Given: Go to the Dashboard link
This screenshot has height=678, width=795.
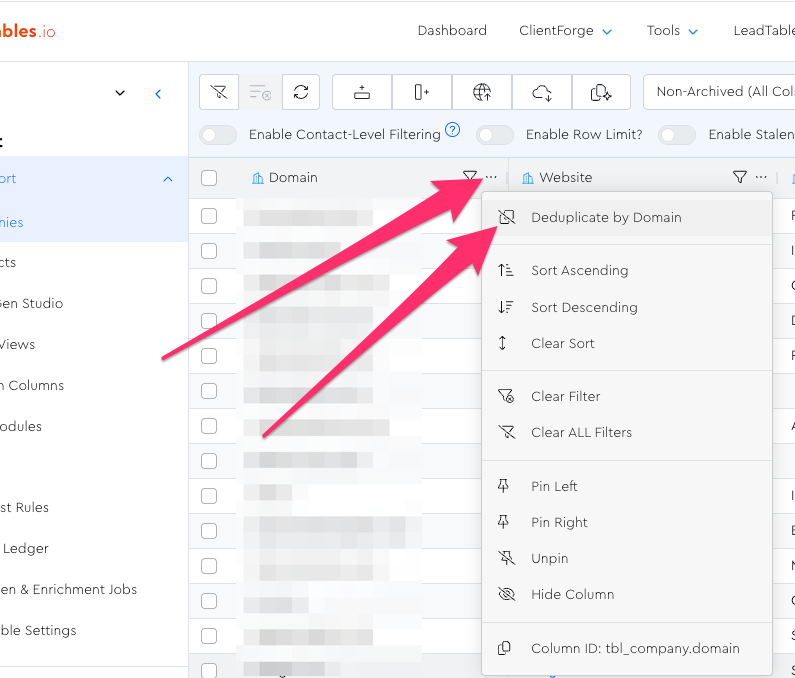Looking at the screenshot, I should [x=452, y=31].
